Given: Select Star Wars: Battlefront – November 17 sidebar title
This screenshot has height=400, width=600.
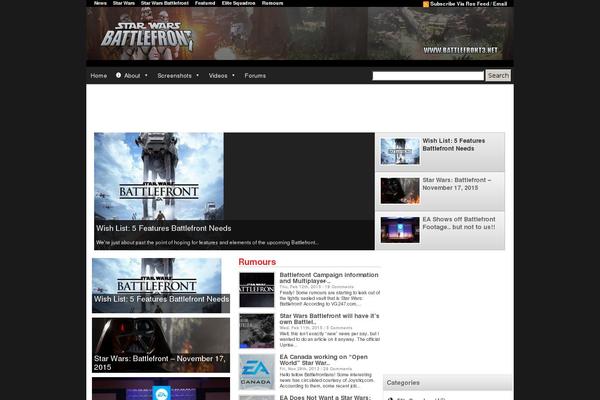Looking at the screenshot, I should [457, 184].
